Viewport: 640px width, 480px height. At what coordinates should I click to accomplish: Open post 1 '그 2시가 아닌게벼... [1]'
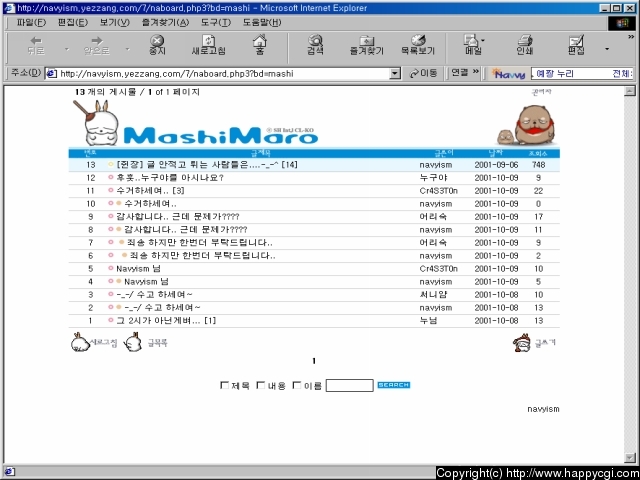(166, 320)
